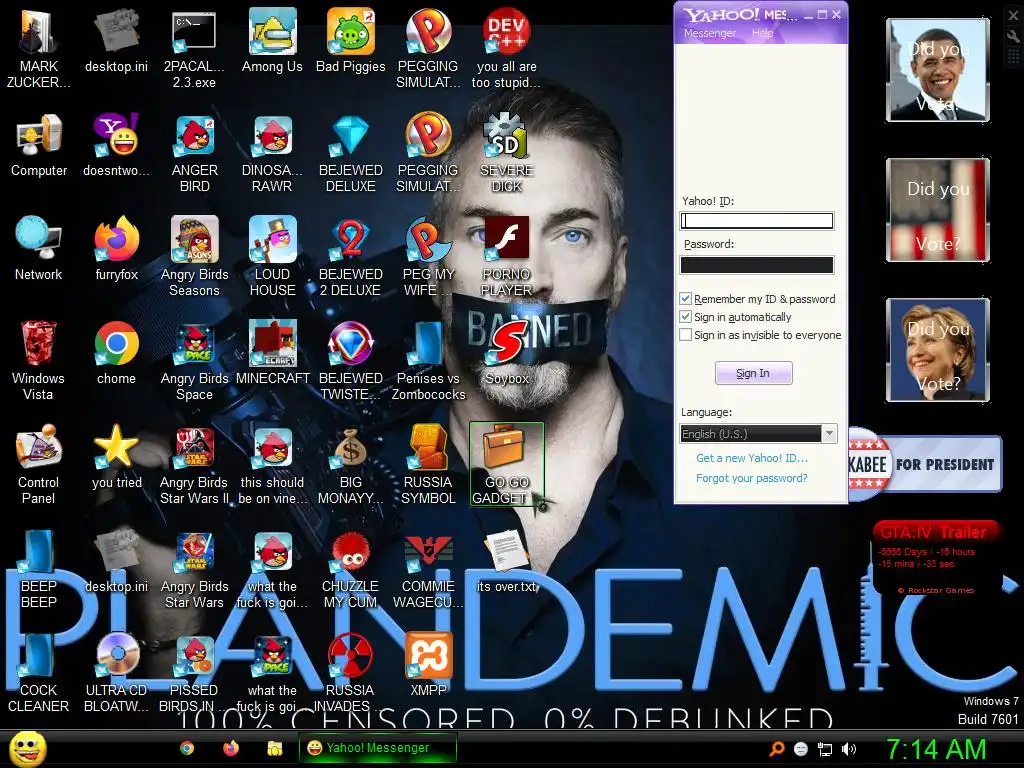Click the magnifier search tray icon
The image size is (1024, 768).
click(x=776, y=749)
